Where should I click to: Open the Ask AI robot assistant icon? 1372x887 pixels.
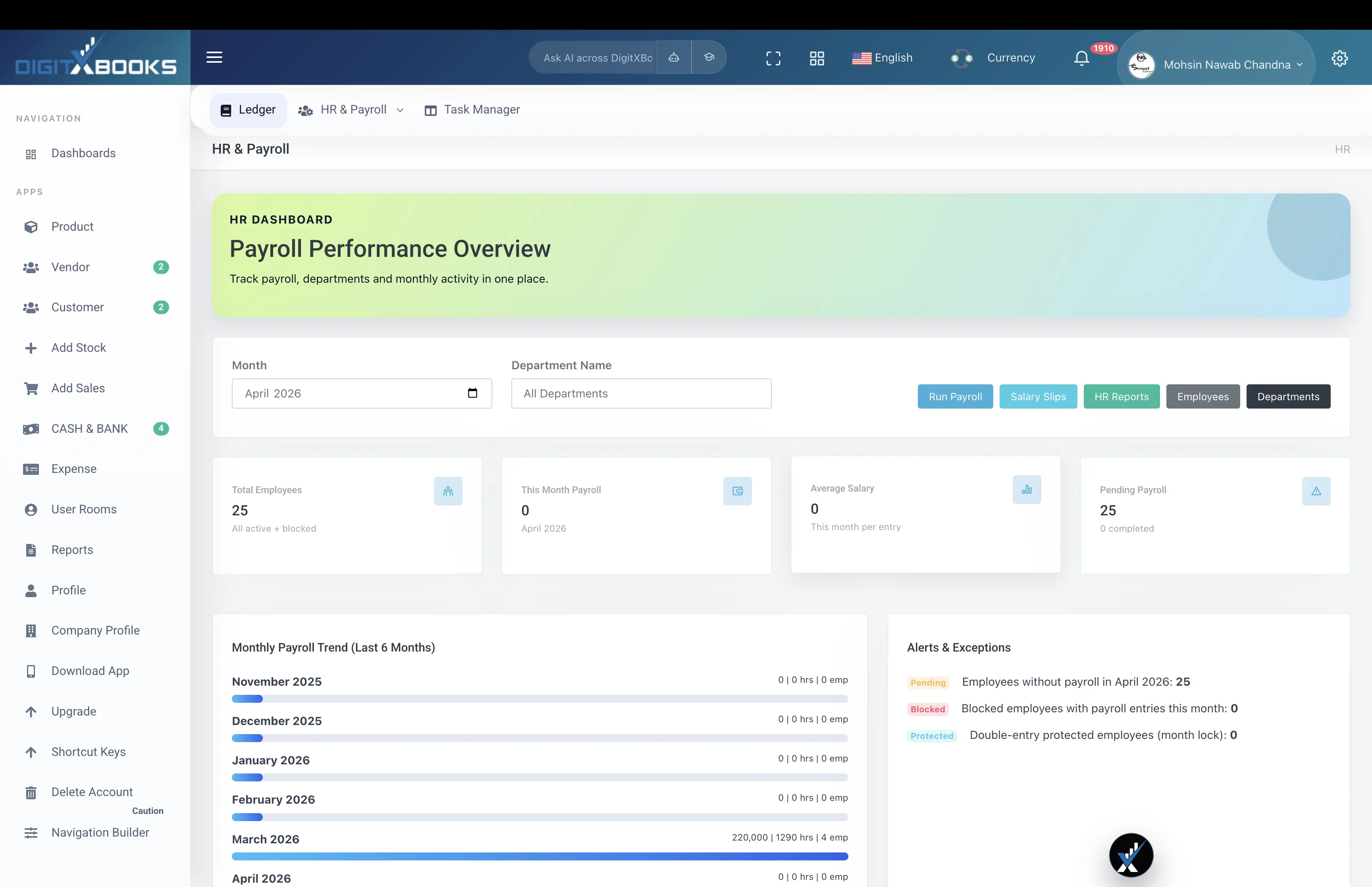pos(674,58)
